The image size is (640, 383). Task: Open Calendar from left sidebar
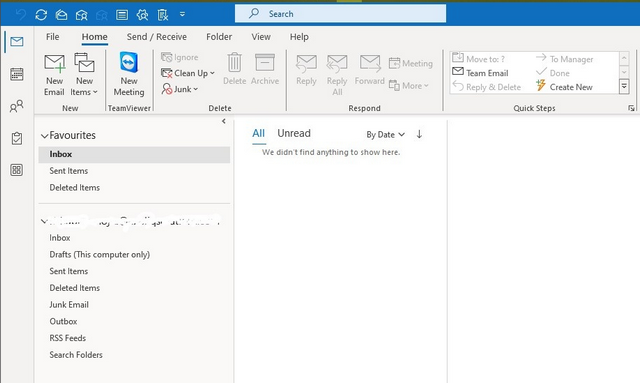tap(17, 74)
